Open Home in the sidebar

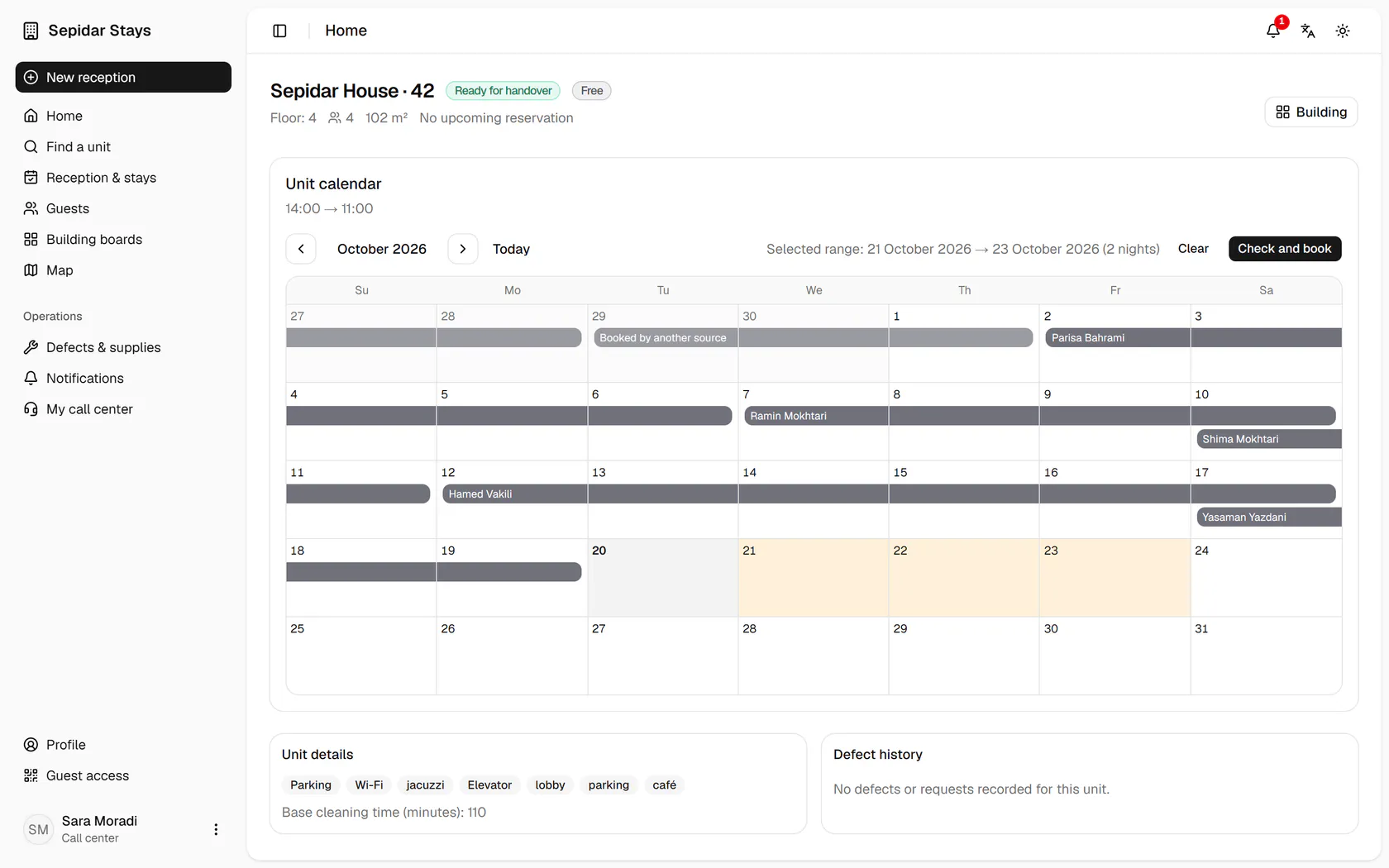click(x=123, y=116)
